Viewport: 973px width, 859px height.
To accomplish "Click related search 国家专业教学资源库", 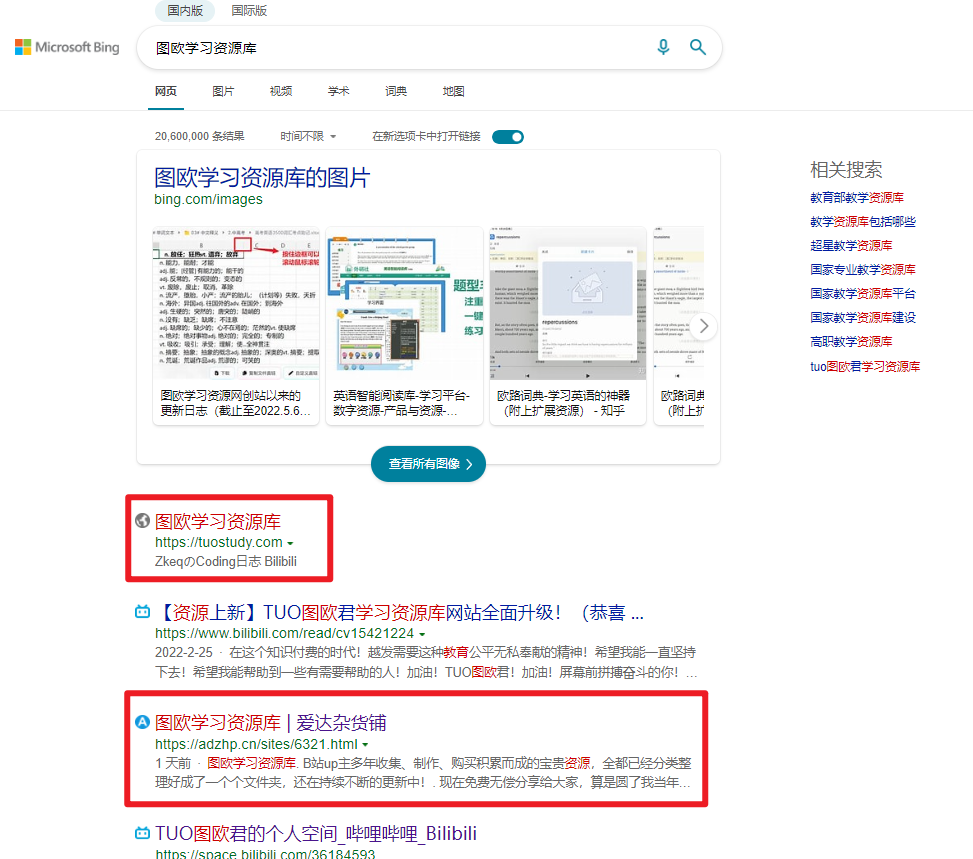I will [863, 269].
